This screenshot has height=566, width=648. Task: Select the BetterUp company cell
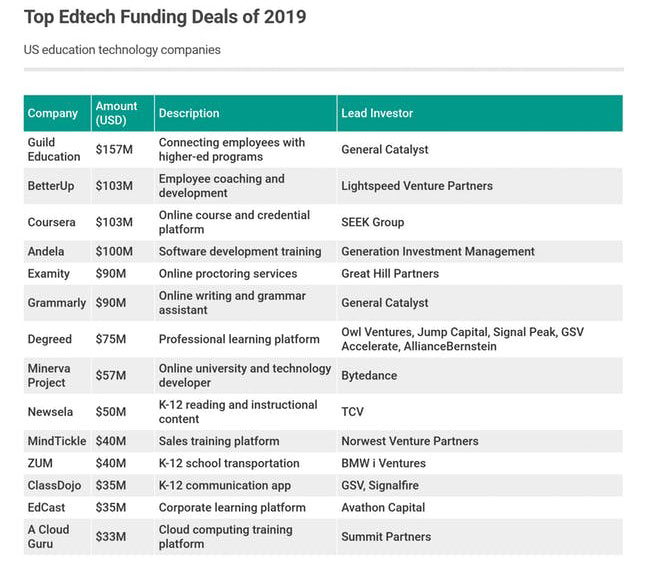57,186
